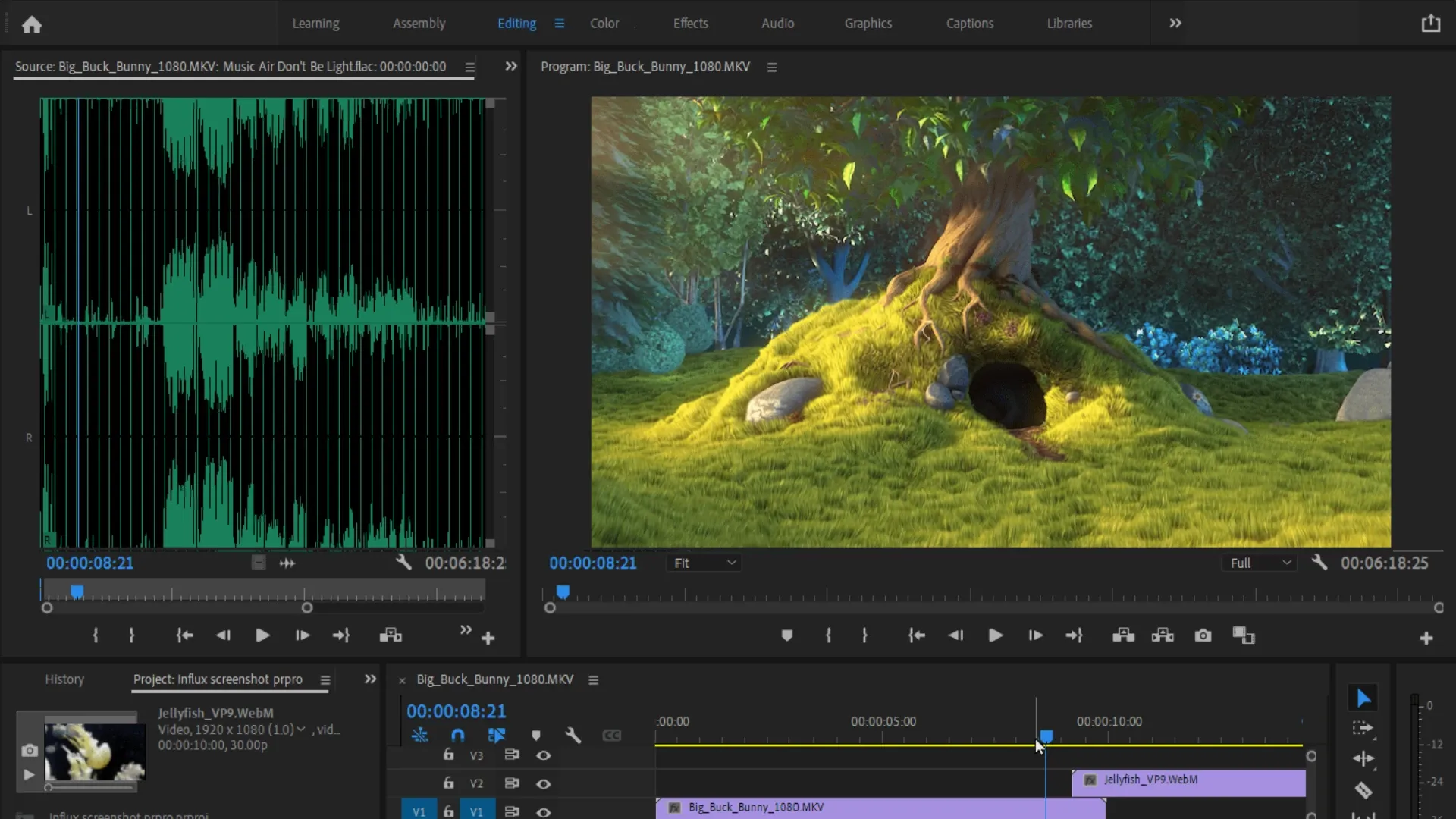The image size is (1456, 819).
Task: Click the Source monitor Insert button
Action: point(391,635)
